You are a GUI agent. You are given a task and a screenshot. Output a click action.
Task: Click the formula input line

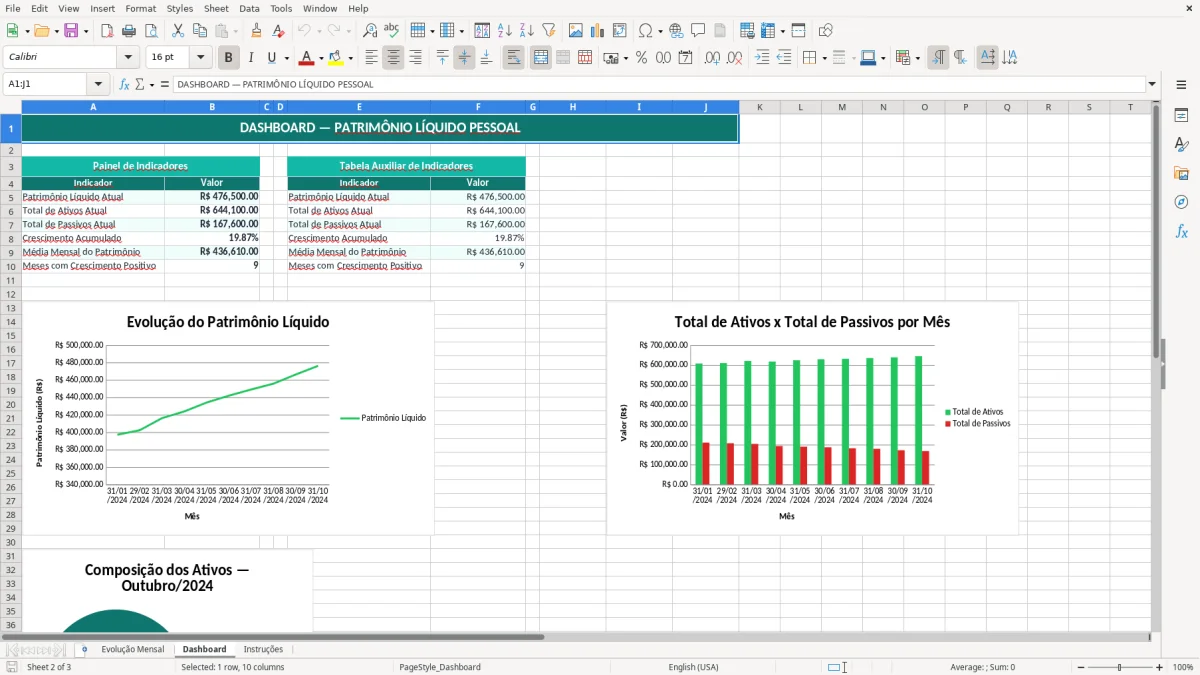click(658, 84)
